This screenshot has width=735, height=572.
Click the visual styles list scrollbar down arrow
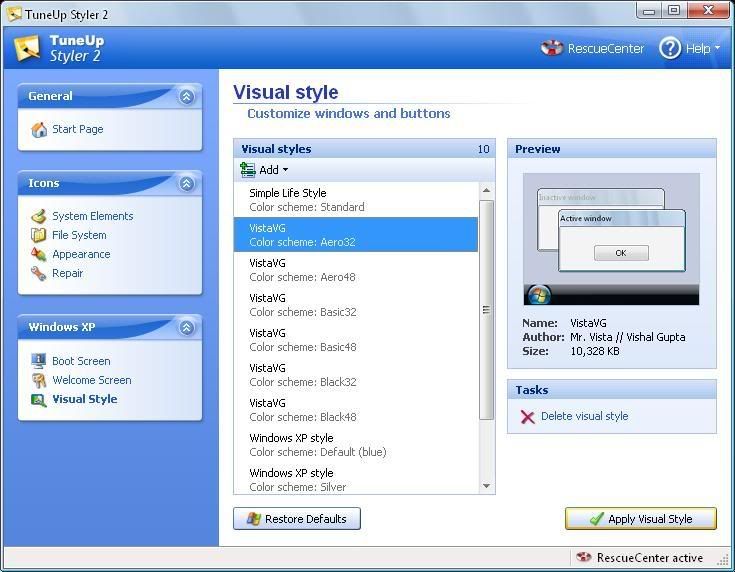pos(487,487)
